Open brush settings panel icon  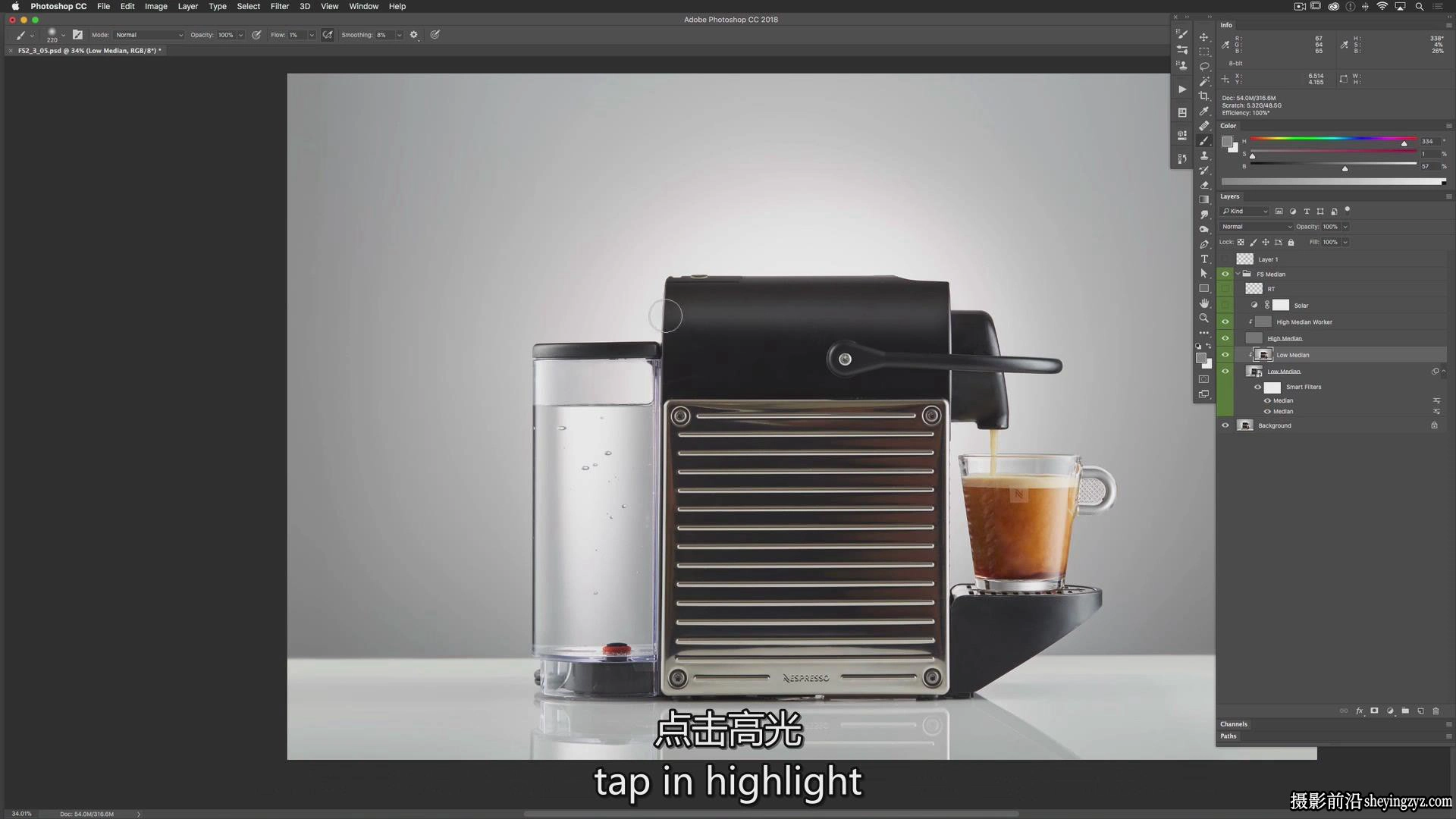[x=77, y=35]
